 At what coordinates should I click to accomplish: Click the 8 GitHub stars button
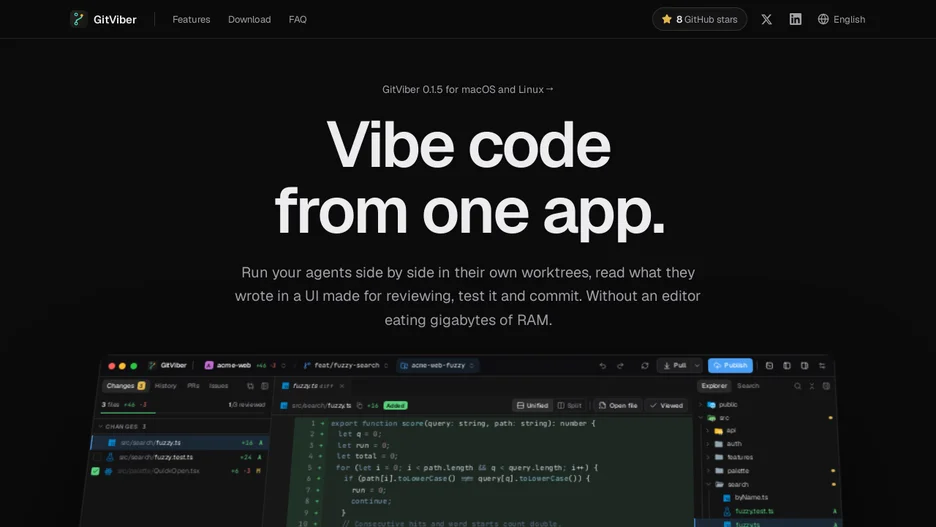pos(699,19)
